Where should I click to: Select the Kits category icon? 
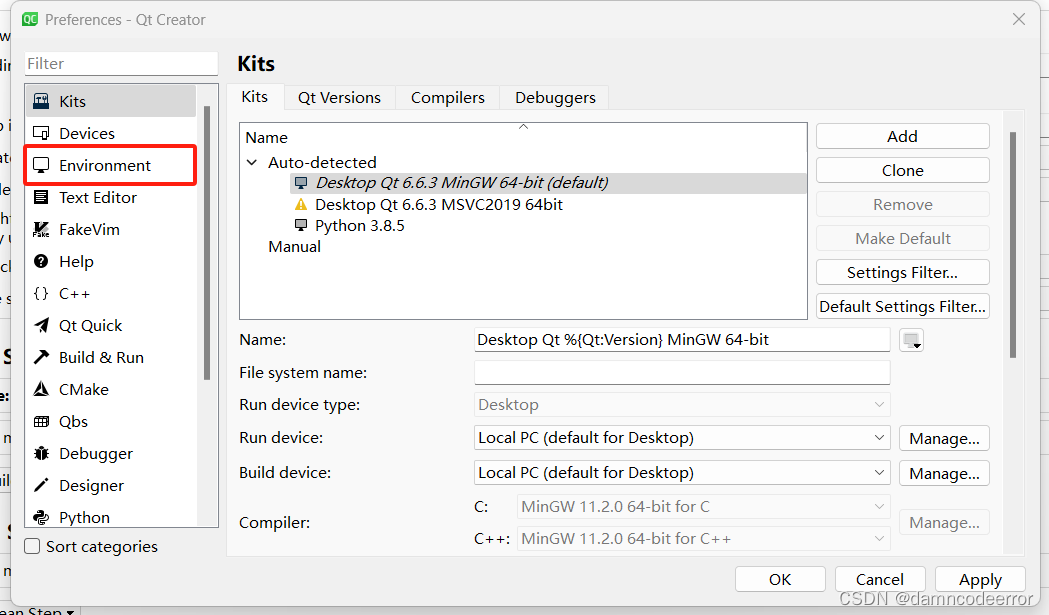(41, 102)
